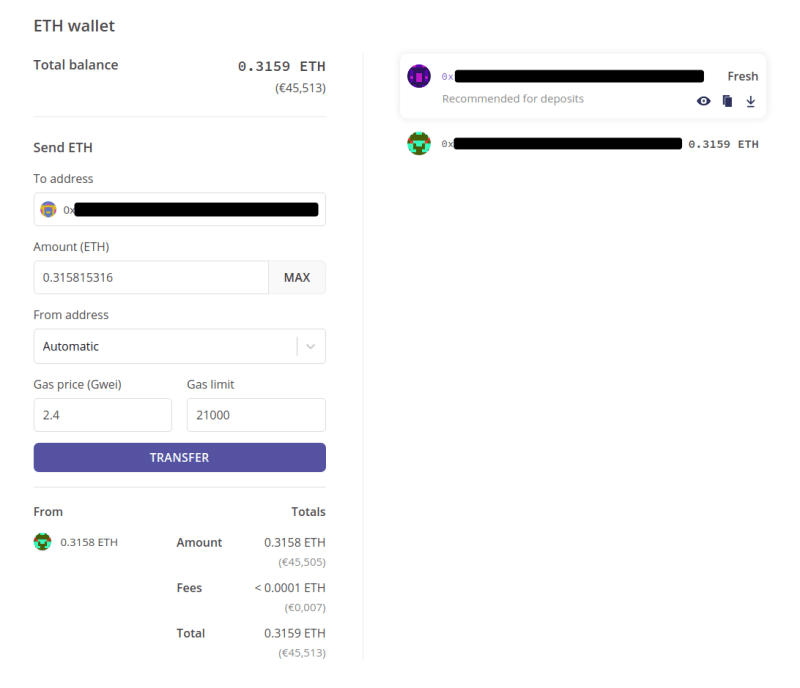The height and width of the screenshot is (688, 800).
Task: Toggle visibility of the fresh address
Action: tap(703, 101)
